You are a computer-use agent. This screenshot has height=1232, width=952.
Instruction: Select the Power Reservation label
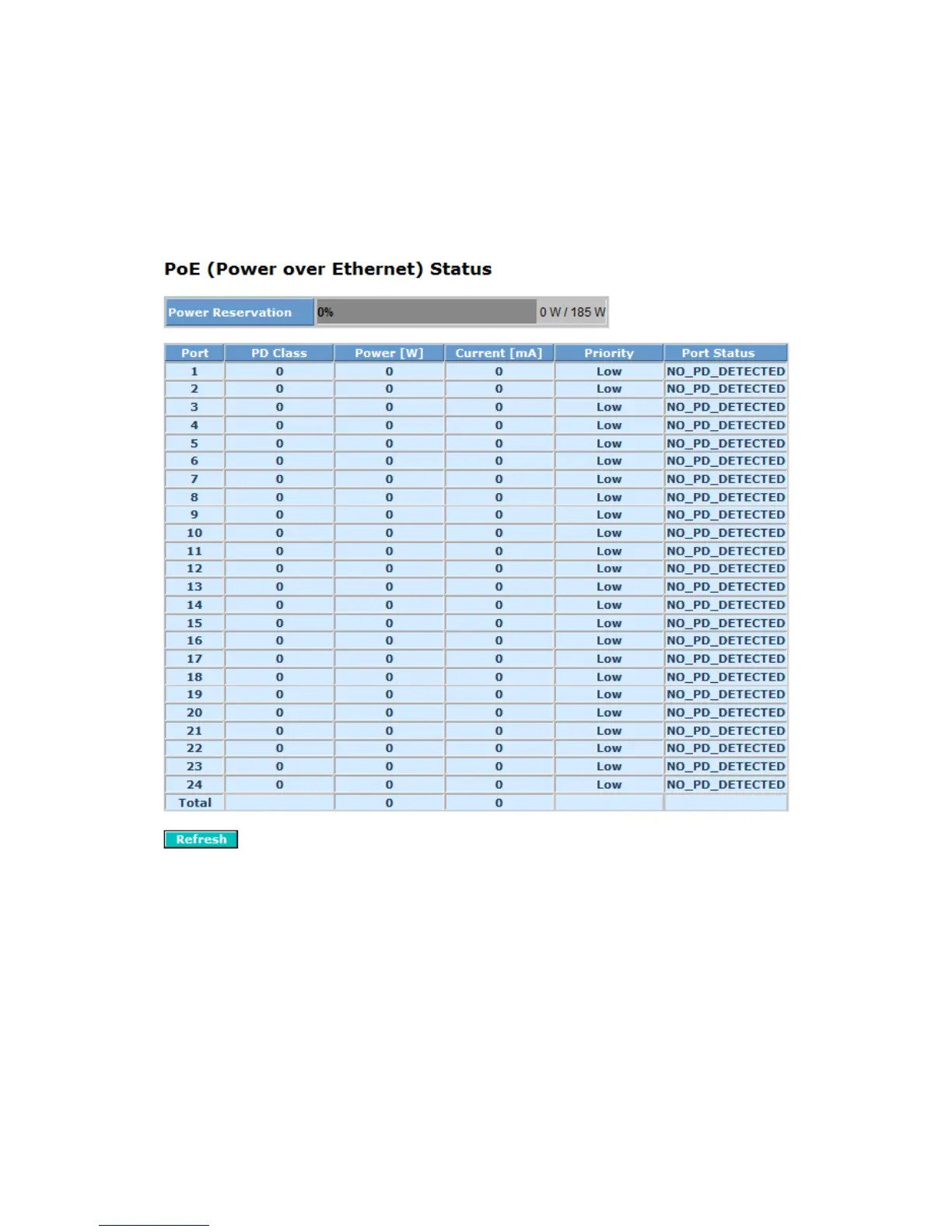click(240, 312)
